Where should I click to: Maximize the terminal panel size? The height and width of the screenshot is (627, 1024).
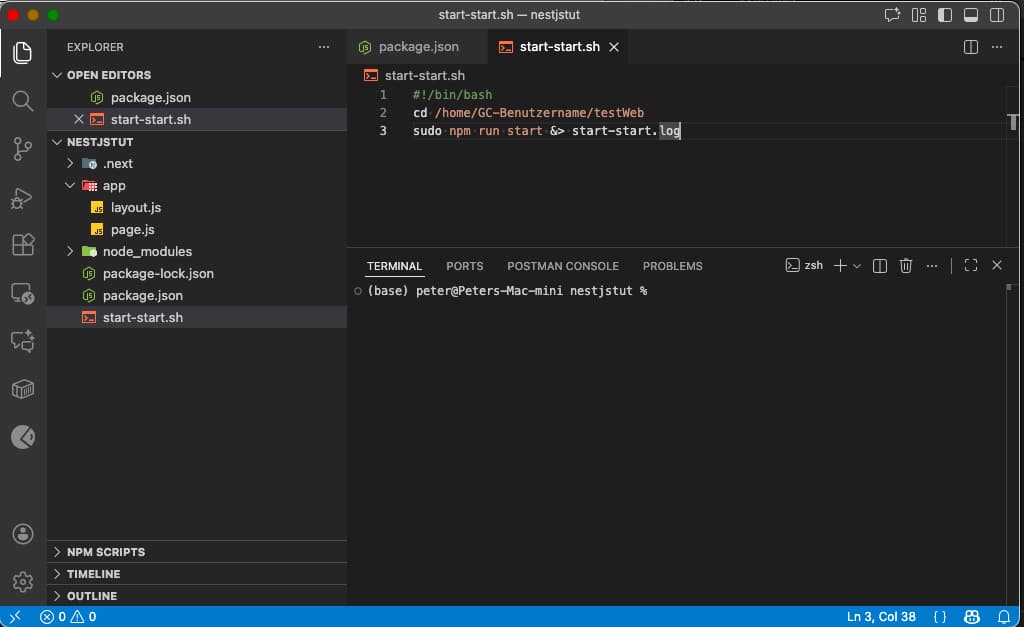coord(971,266)
